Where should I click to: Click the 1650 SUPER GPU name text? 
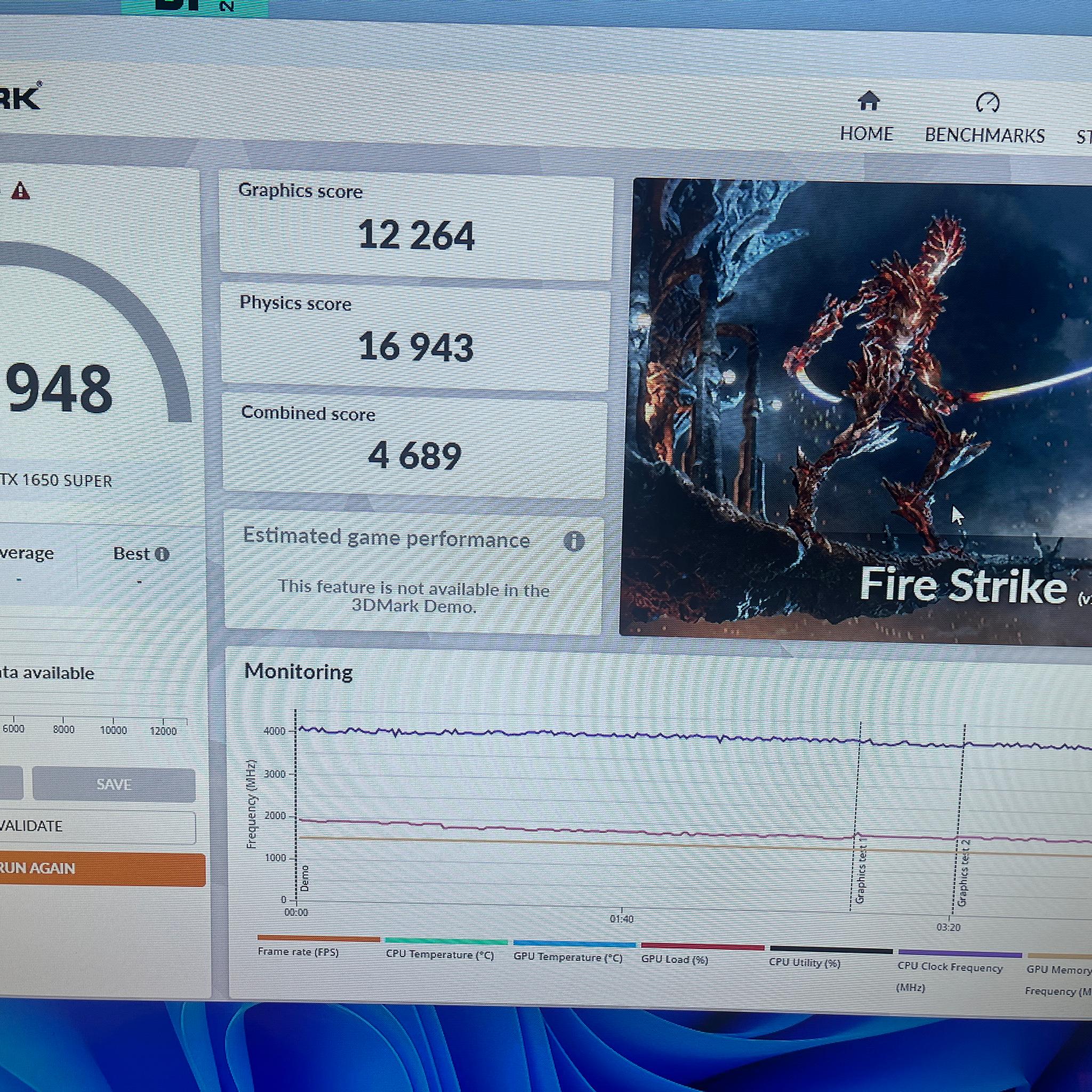pyautogui.click(x=56, y=480)
